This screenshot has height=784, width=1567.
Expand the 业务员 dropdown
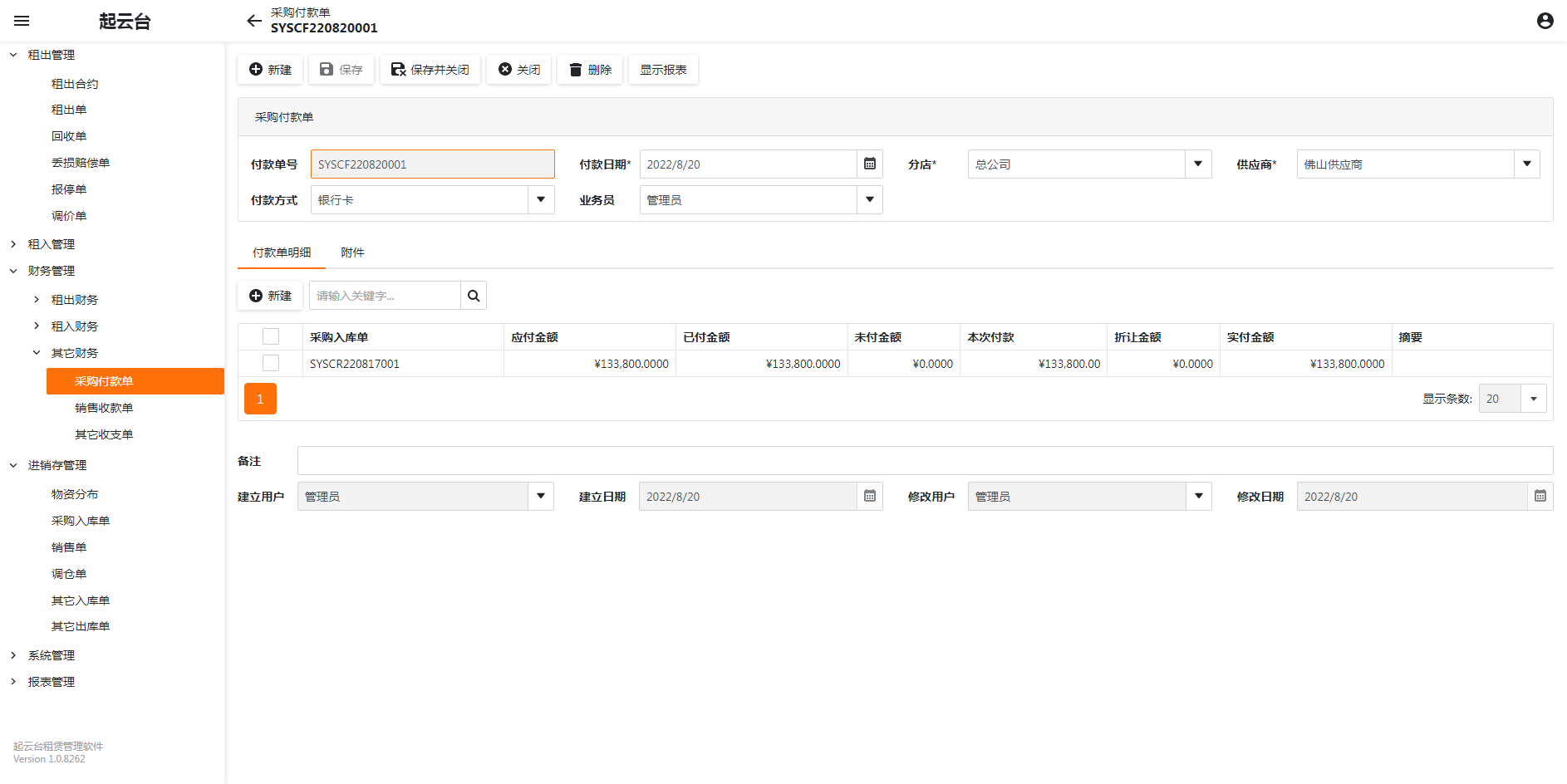870,200
